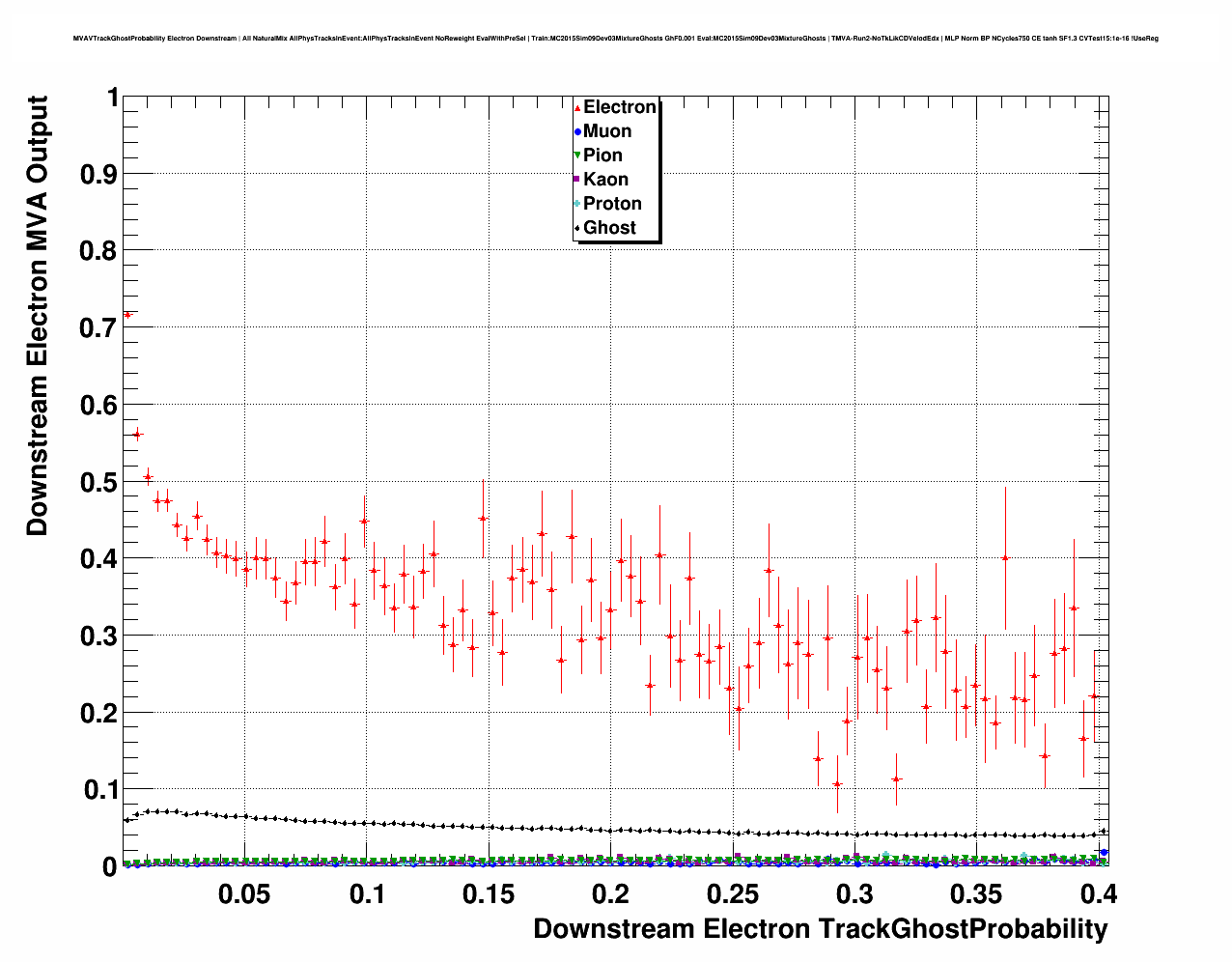Select the Kaon legend label
1232x962 pixels.
605,180
